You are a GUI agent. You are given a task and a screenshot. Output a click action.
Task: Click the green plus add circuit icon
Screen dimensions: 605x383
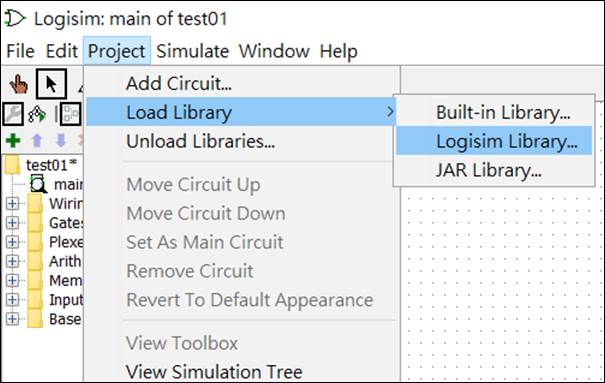coord(13,140)
